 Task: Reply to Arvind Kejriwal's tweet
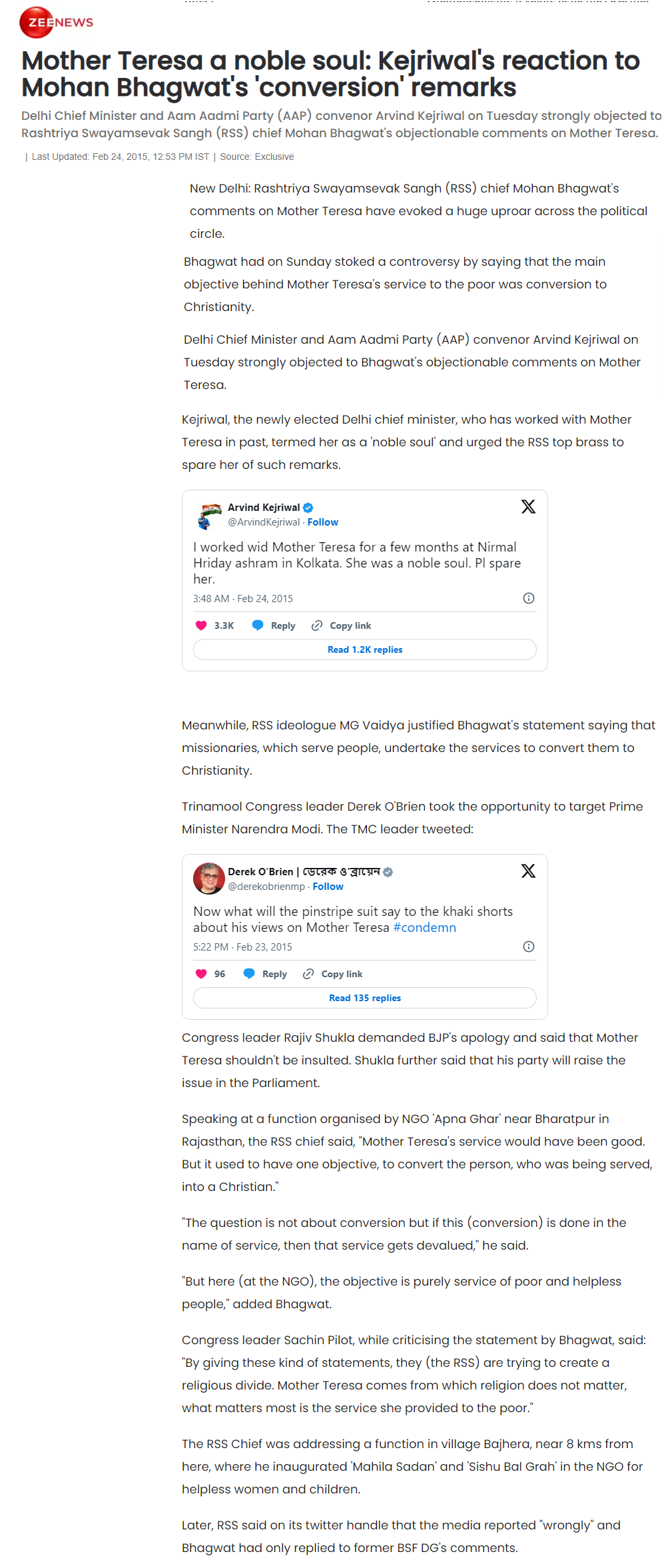point(274,625)
